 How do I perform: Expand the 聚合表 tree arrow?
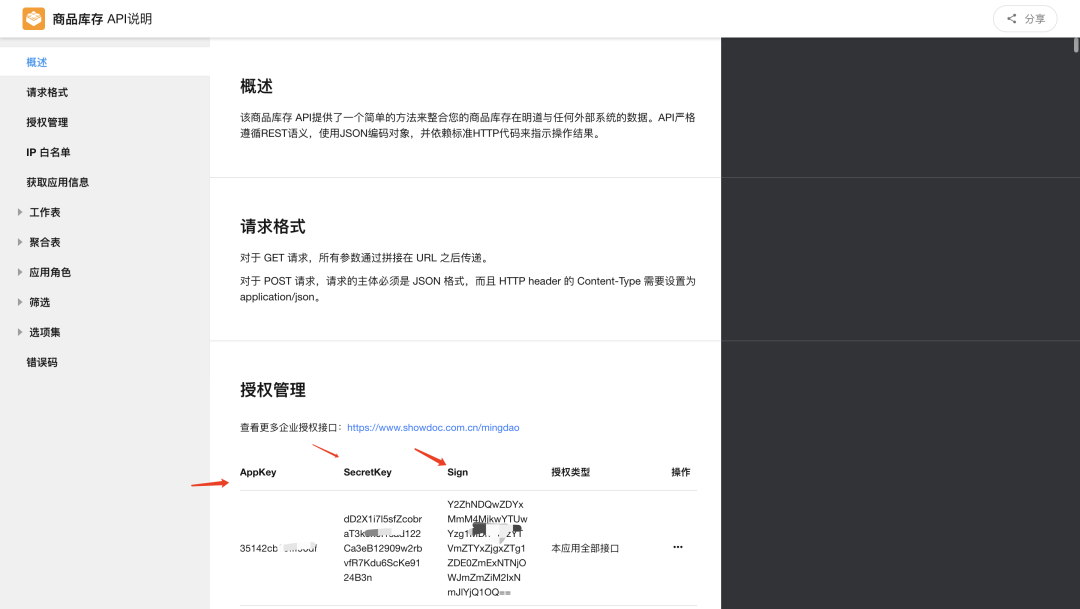coord(20,242)
